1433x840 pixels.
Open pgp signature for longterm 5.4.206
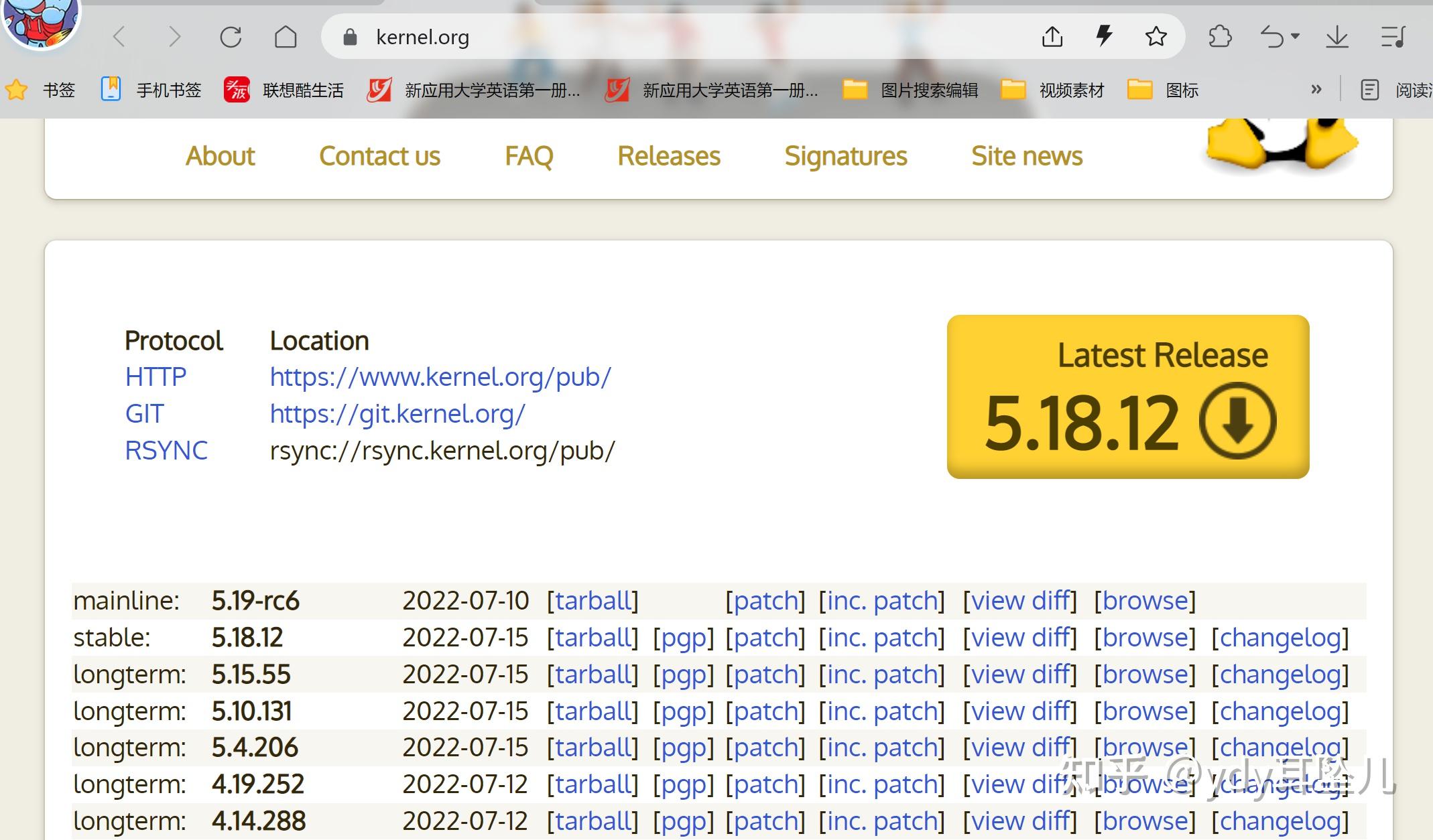[683, 748]
